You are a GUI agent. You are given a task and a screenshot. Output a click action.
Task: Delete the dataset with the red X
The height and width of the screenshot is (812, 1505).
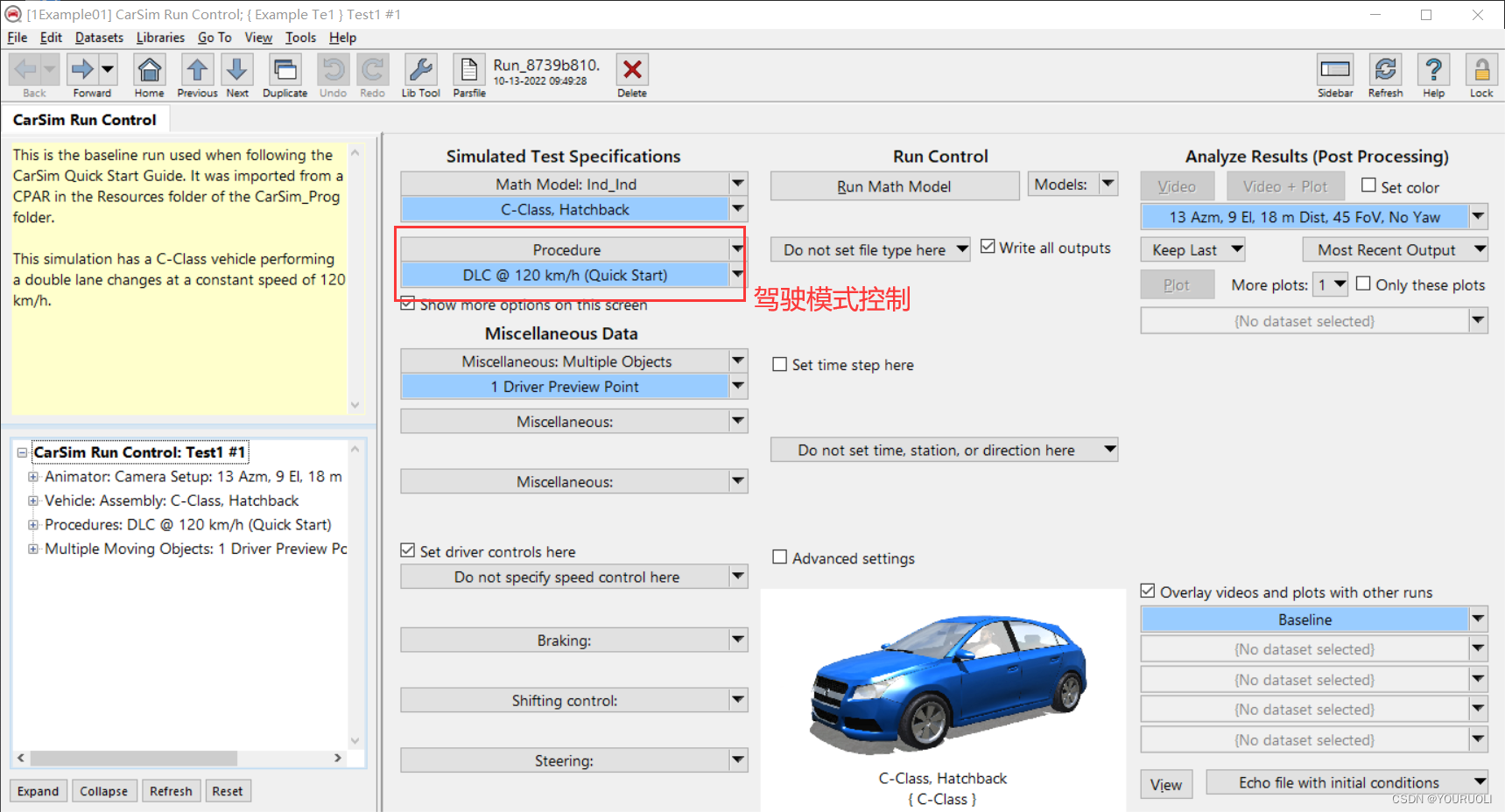pos(632,70)
